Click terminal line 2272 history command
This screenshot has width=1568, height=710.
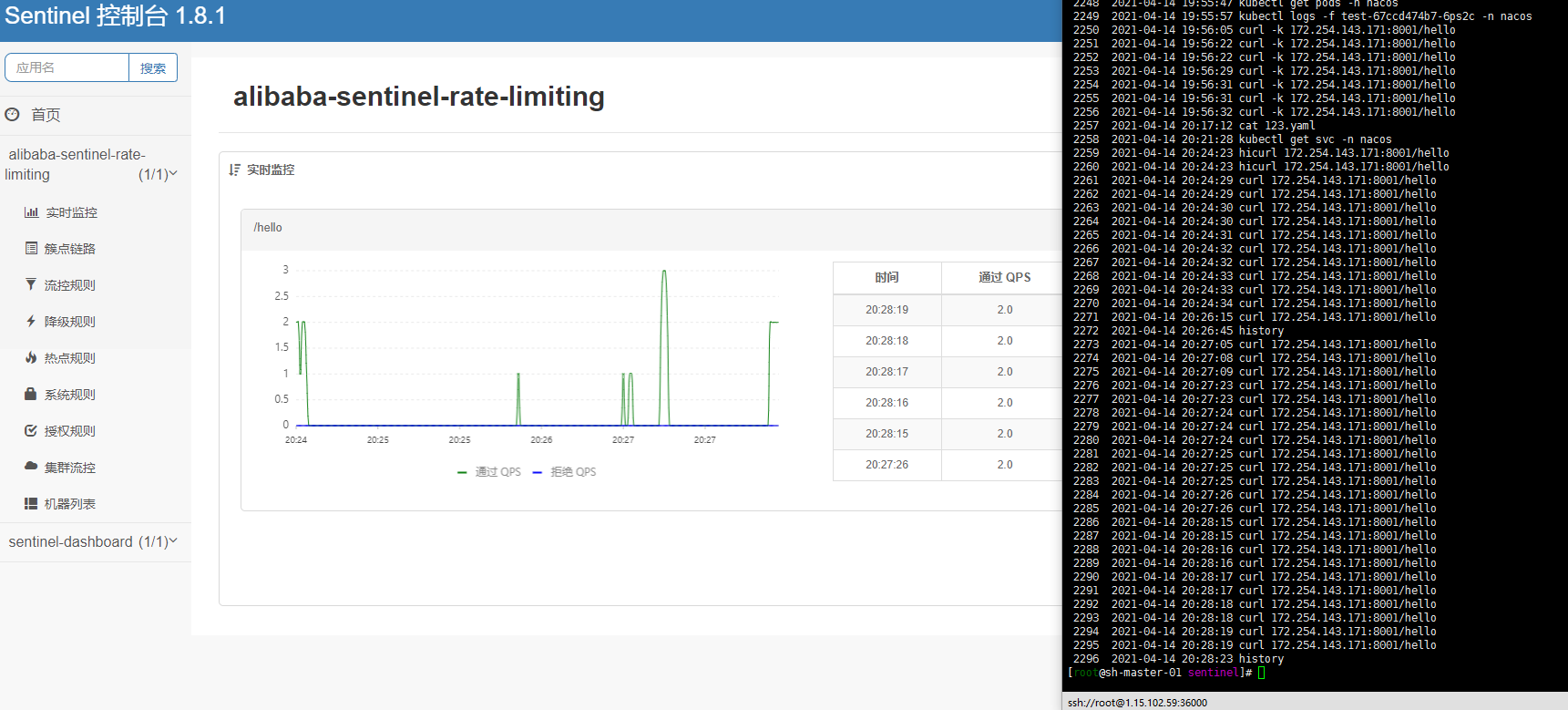tap(1178, 331)
